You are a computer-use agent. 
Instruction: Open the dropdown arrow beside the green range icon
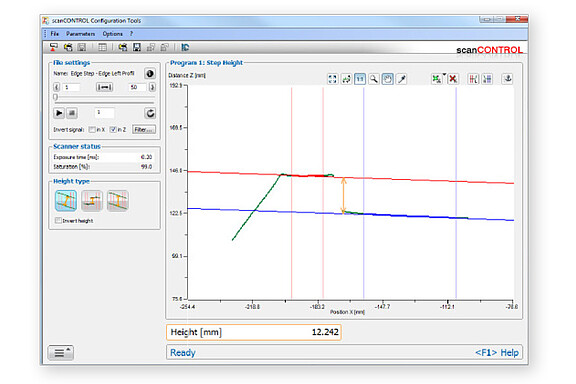pyautogui.click(x=444, y=75)
